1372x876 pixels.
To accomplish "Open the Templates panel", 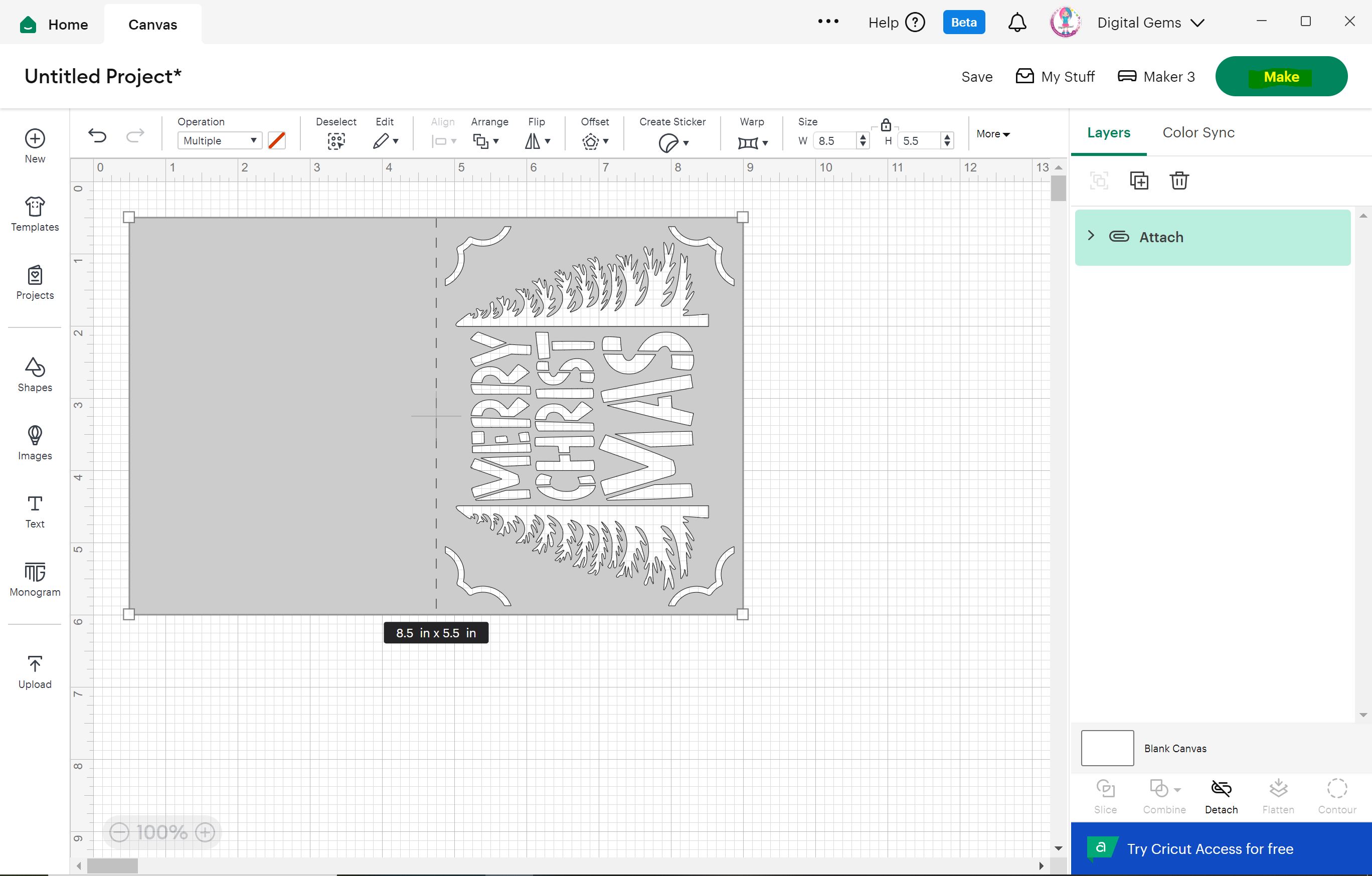I will coord(35,214).
